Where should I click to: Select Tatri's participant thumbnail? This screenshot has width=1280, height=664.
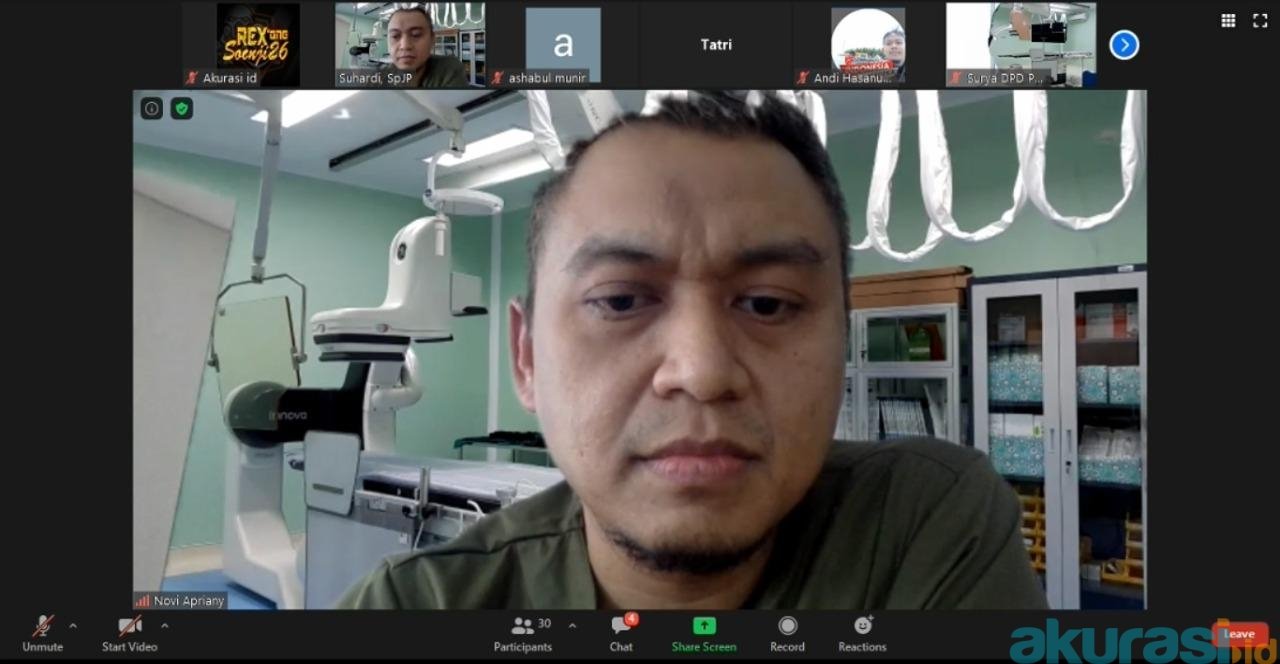pos(716,45)
